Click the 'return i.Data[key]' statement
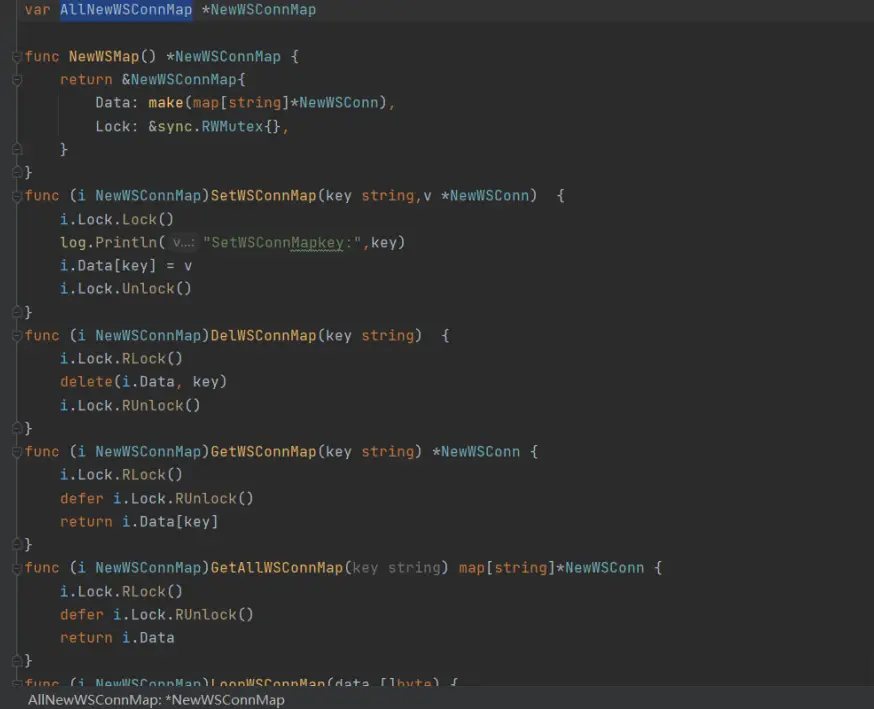 [138, 522]
